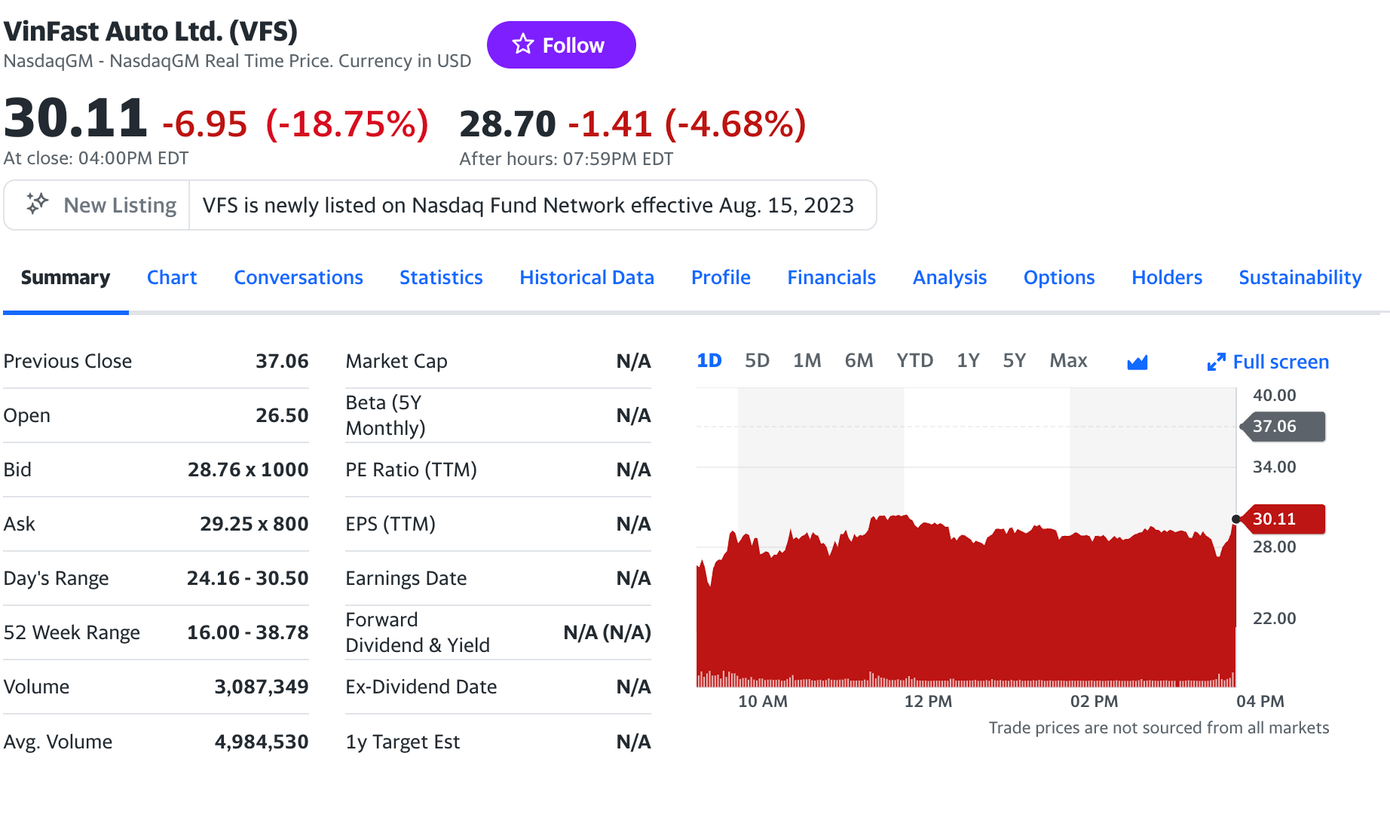Screen dimensions: 1390x814
Task: Select the 1D chart range
Action: point(709,360)
